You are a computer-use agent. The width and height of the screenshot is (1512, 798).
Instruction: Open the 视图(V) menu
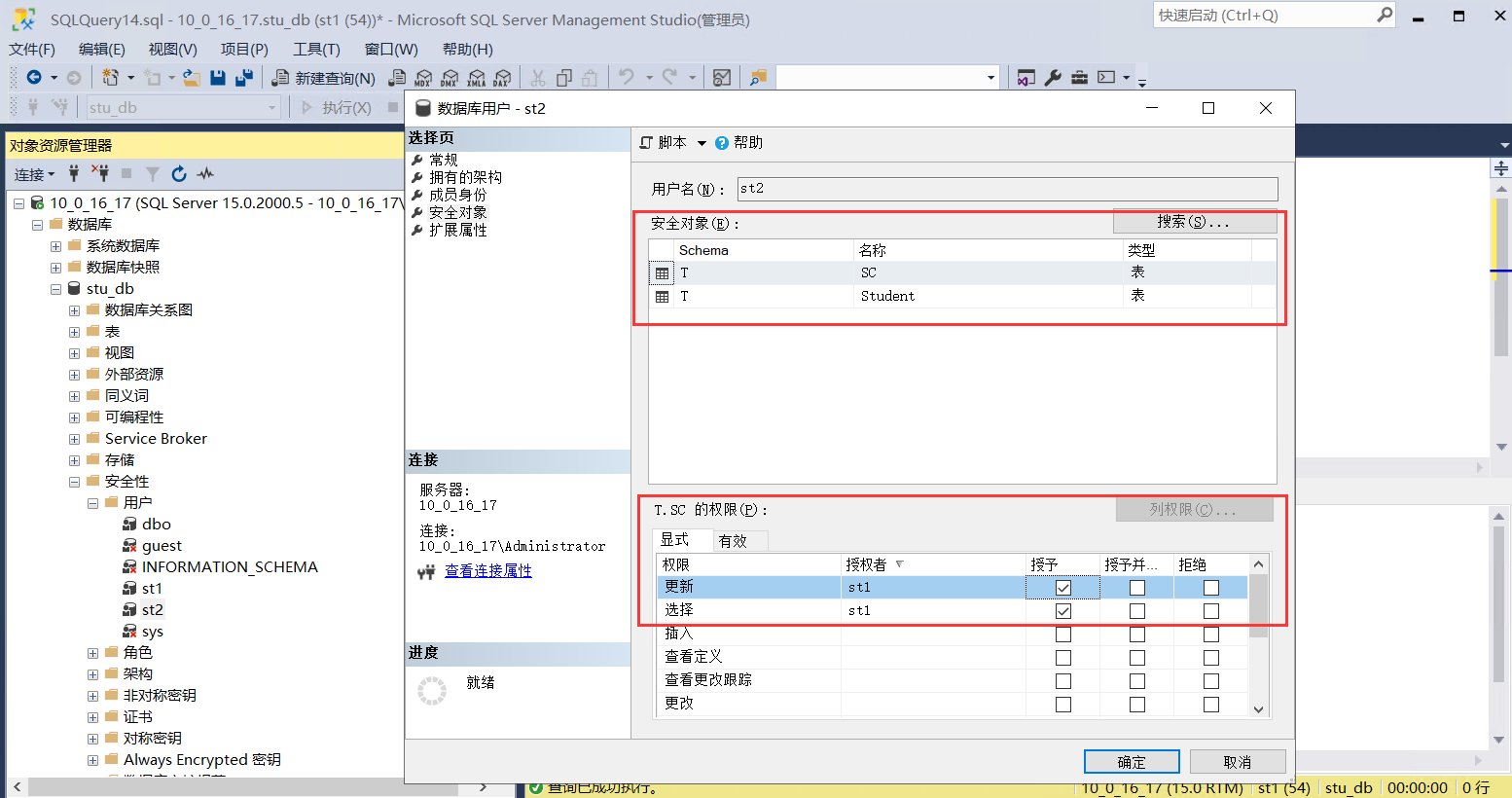[173, 49]
